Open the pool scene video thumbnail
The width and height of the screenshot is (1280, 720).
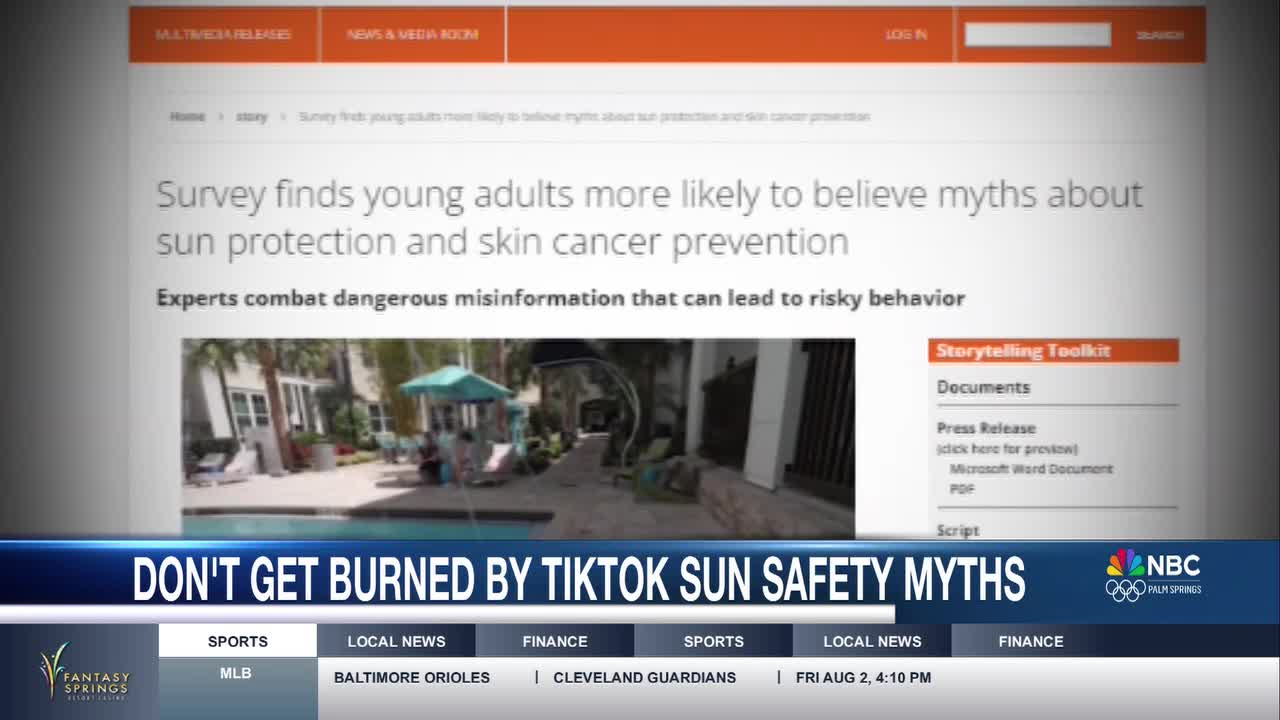518,439
